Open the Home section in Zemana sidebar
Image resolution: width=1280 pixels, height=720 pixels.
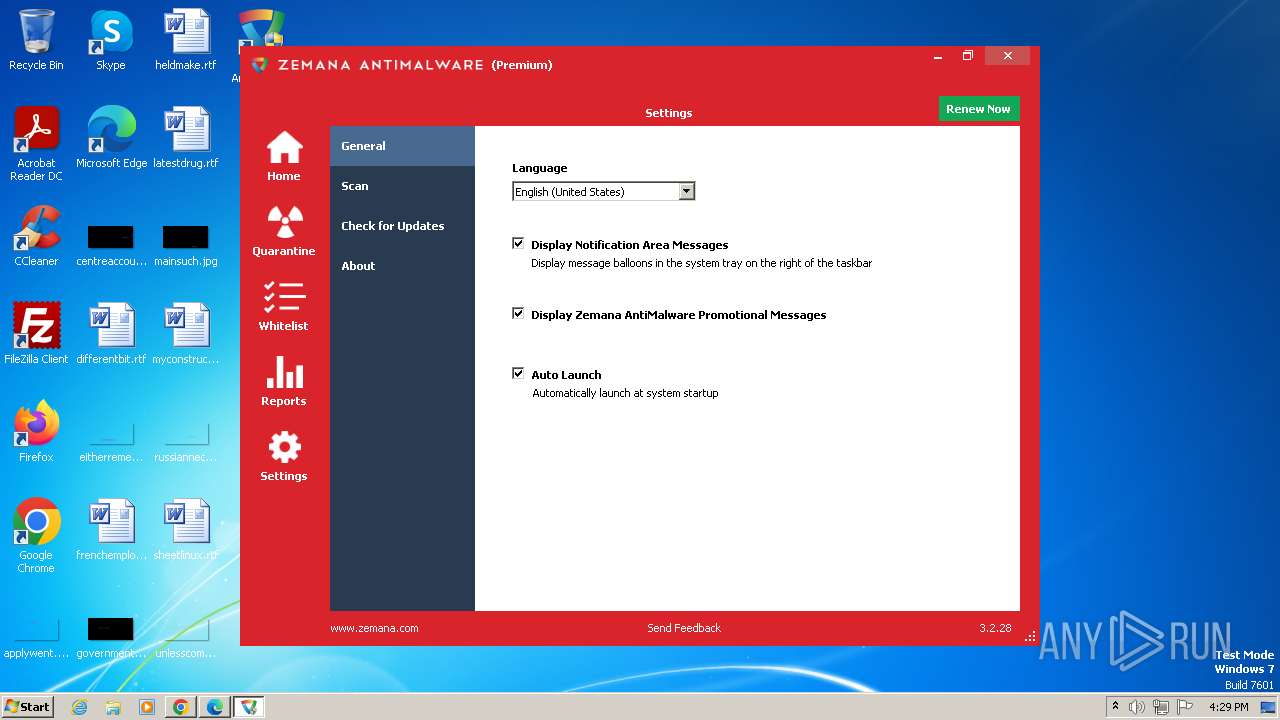284,156
